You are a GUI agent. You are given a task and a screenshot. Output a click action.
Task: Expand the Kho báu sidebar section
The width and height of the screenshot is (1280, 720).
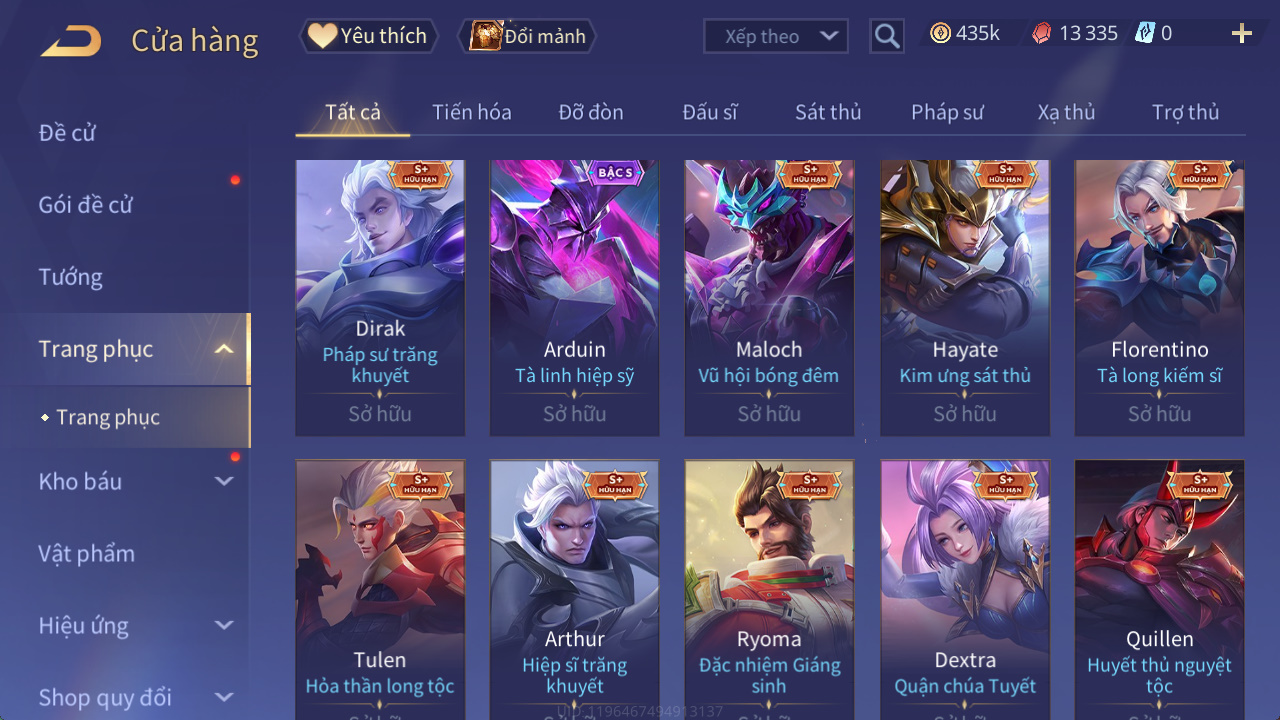point(224,481)
